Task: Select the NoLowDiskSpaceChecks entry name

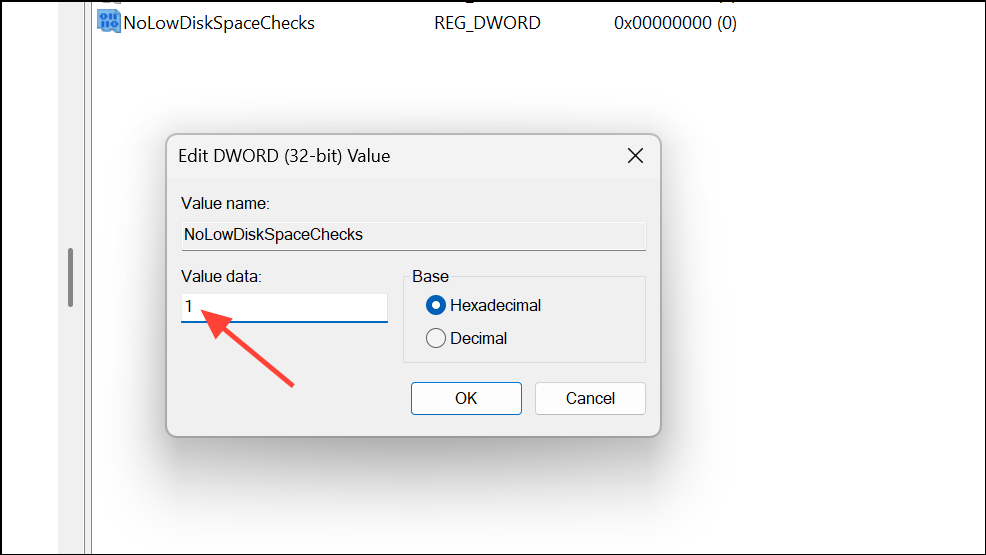Action: click(x=219, y=22)
